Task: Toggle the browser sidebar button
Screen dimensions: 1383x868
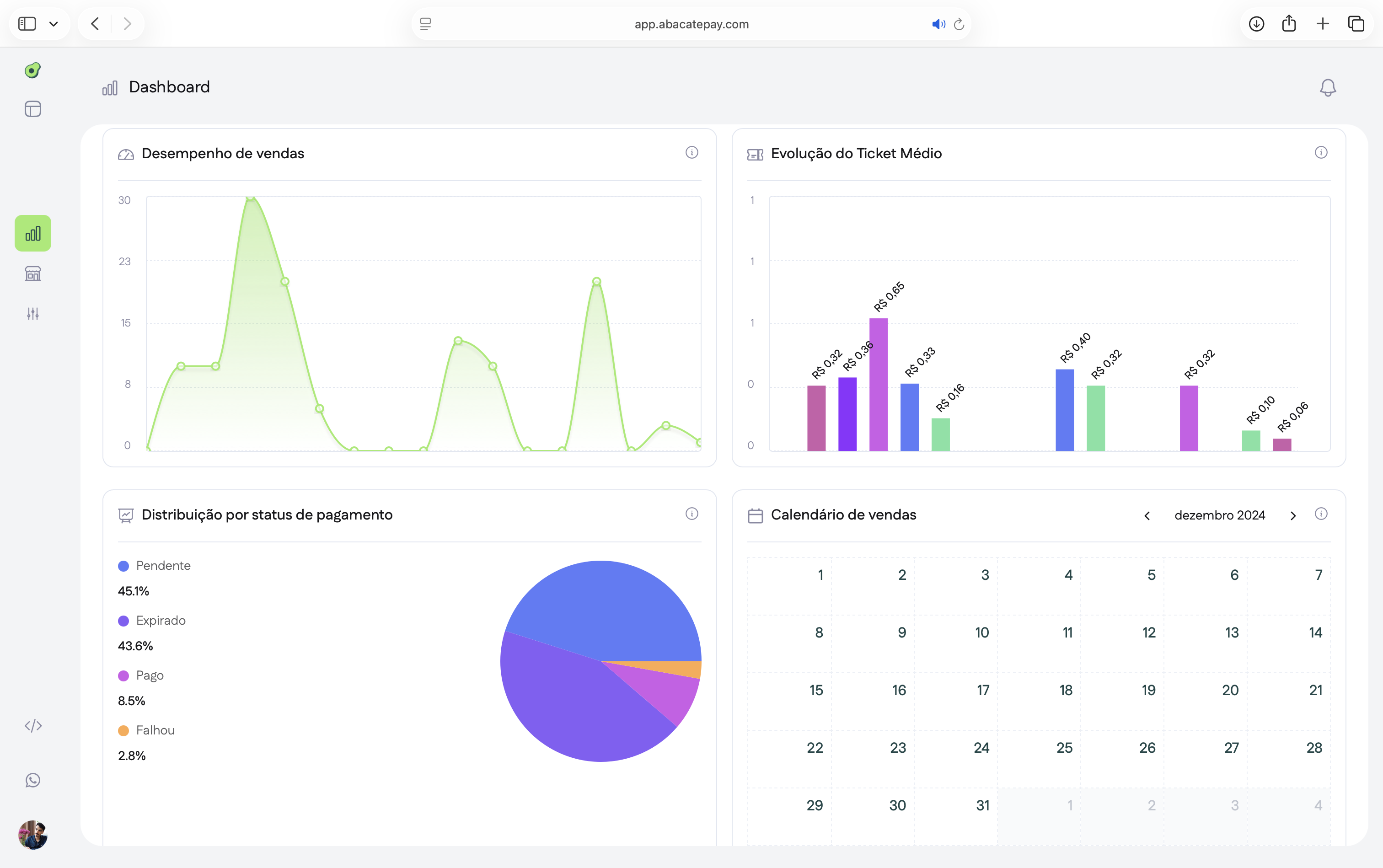Action: click(x=27, y=23)
